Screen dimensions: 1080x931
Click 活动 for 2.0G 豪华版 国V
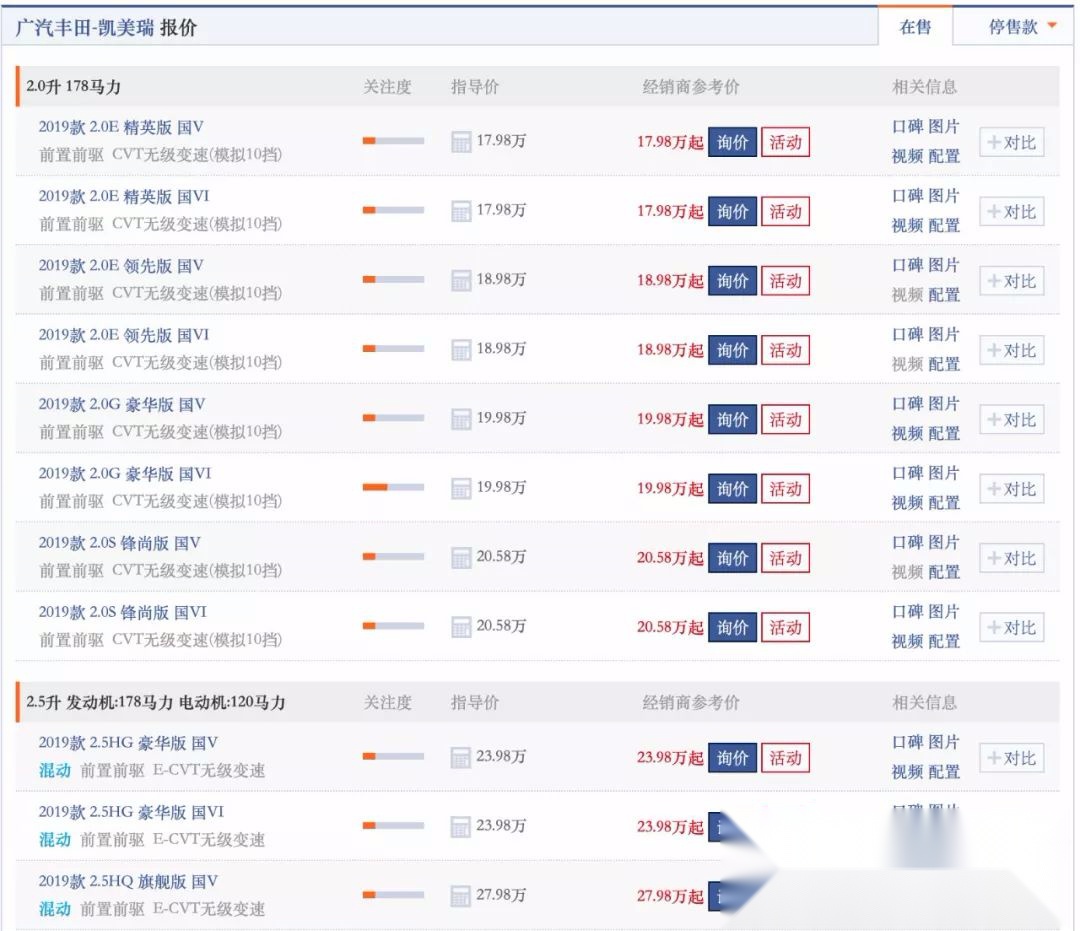pos(785,419)
